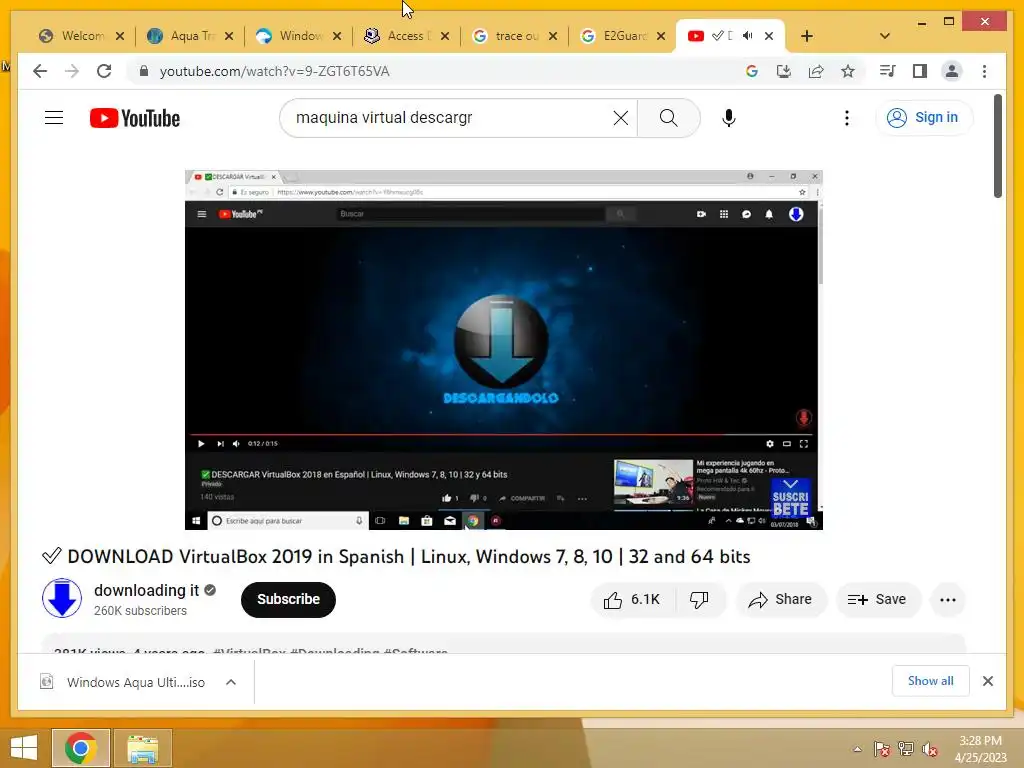Bookmark this page with the star icon
The image size is (1024, 768).
[x=848, y=71]
